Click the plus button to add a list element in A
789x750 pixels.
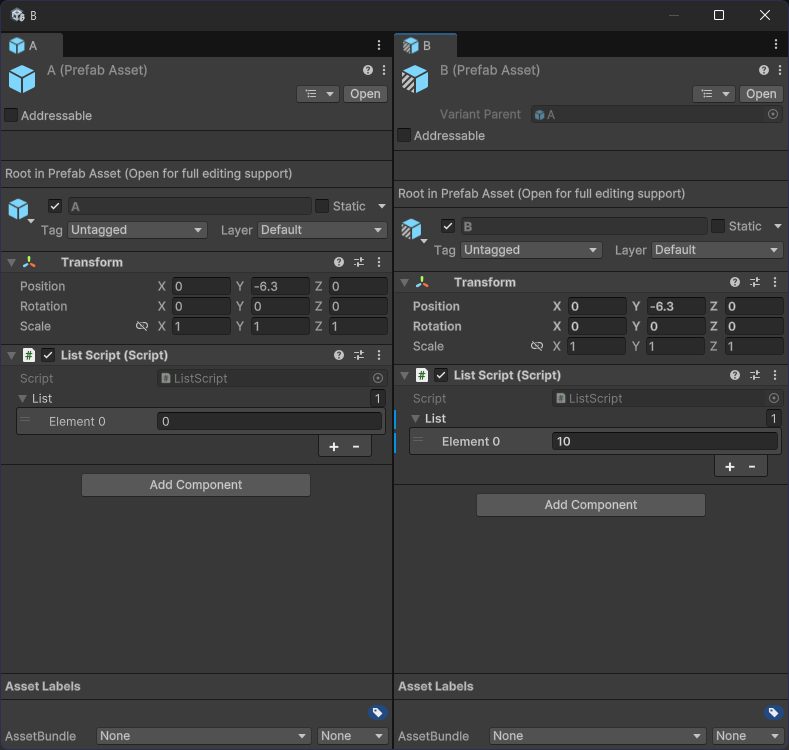[334, 447]
